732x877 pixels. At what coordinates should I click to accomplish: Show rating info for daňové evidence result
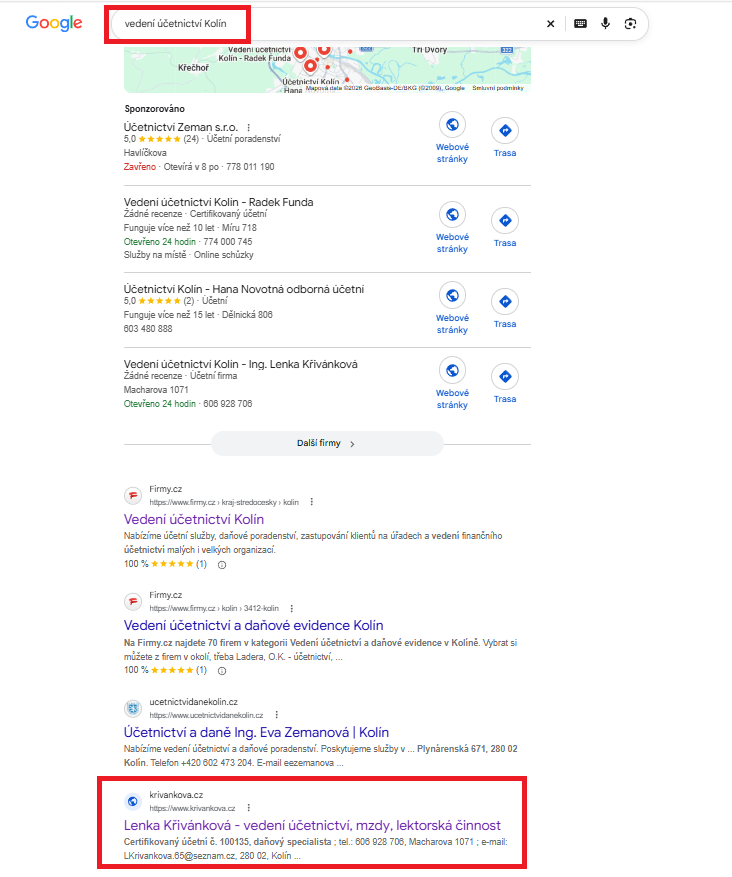click(222, 671)
